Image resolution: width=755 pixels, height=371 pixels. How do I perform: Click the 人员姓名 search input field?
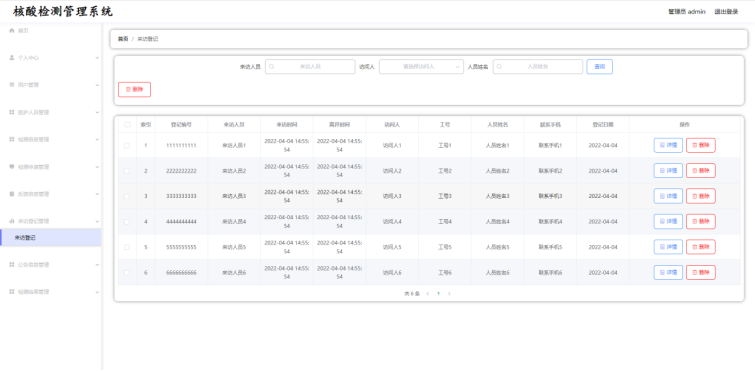[x=538, y=67]
